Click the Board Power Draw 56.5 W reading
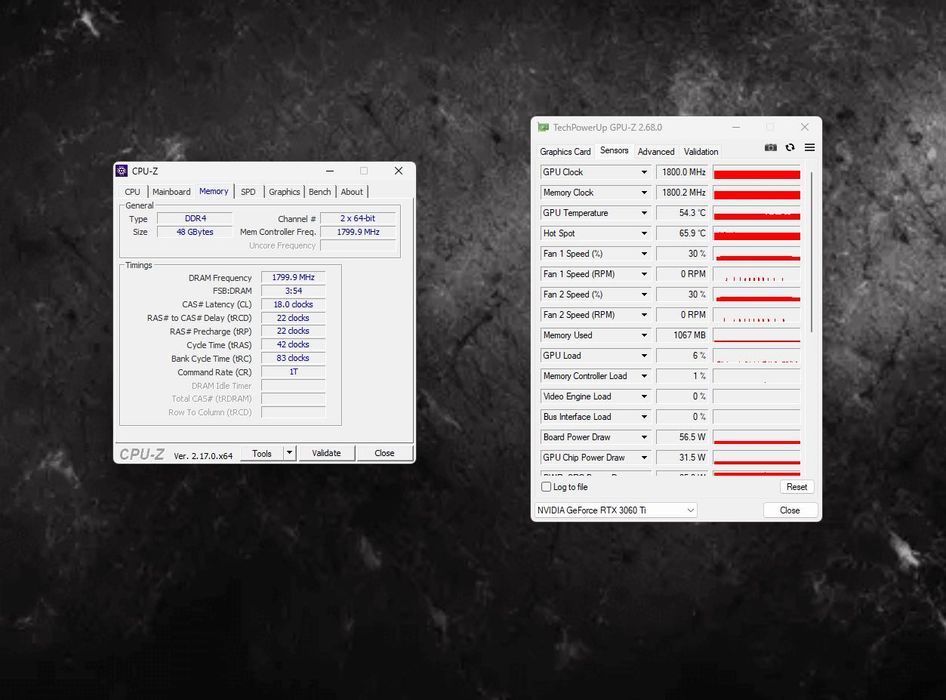This screenshot has width=946, height=700. point(682,437)
